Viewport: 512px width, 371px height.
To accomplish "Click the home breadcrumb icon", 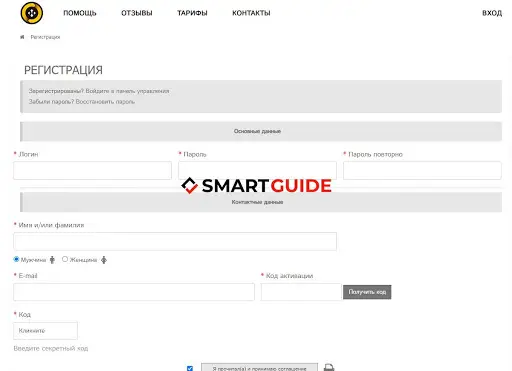I will [22, 37].
